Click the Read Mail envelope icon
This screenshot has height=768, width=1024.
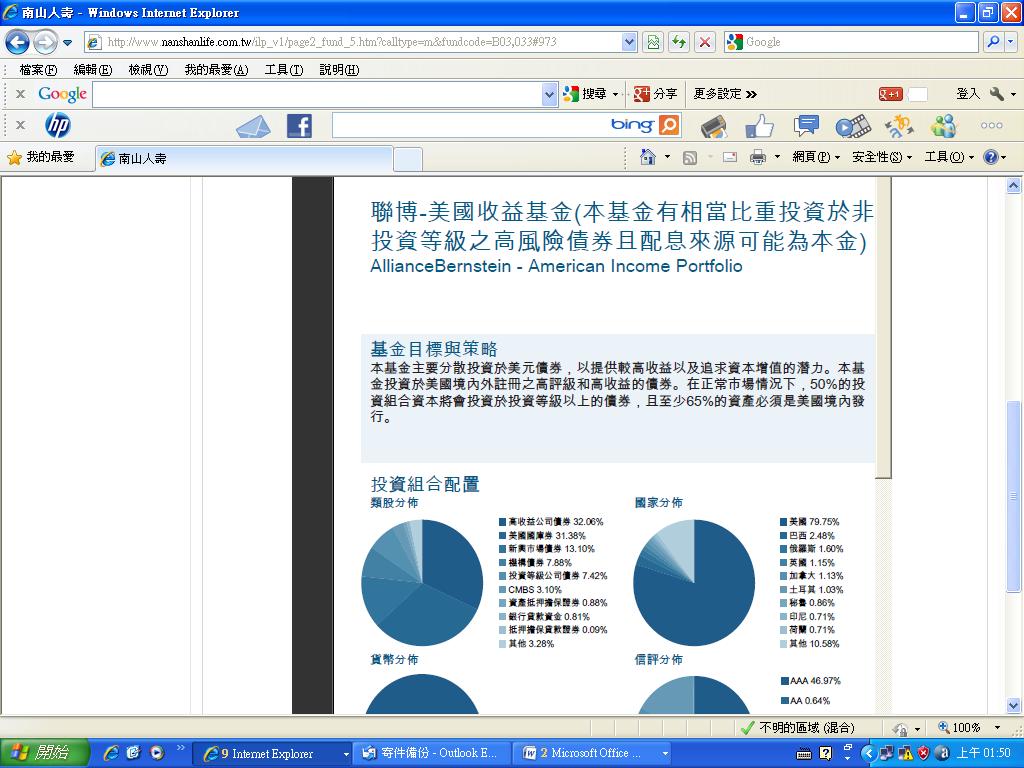729,157
